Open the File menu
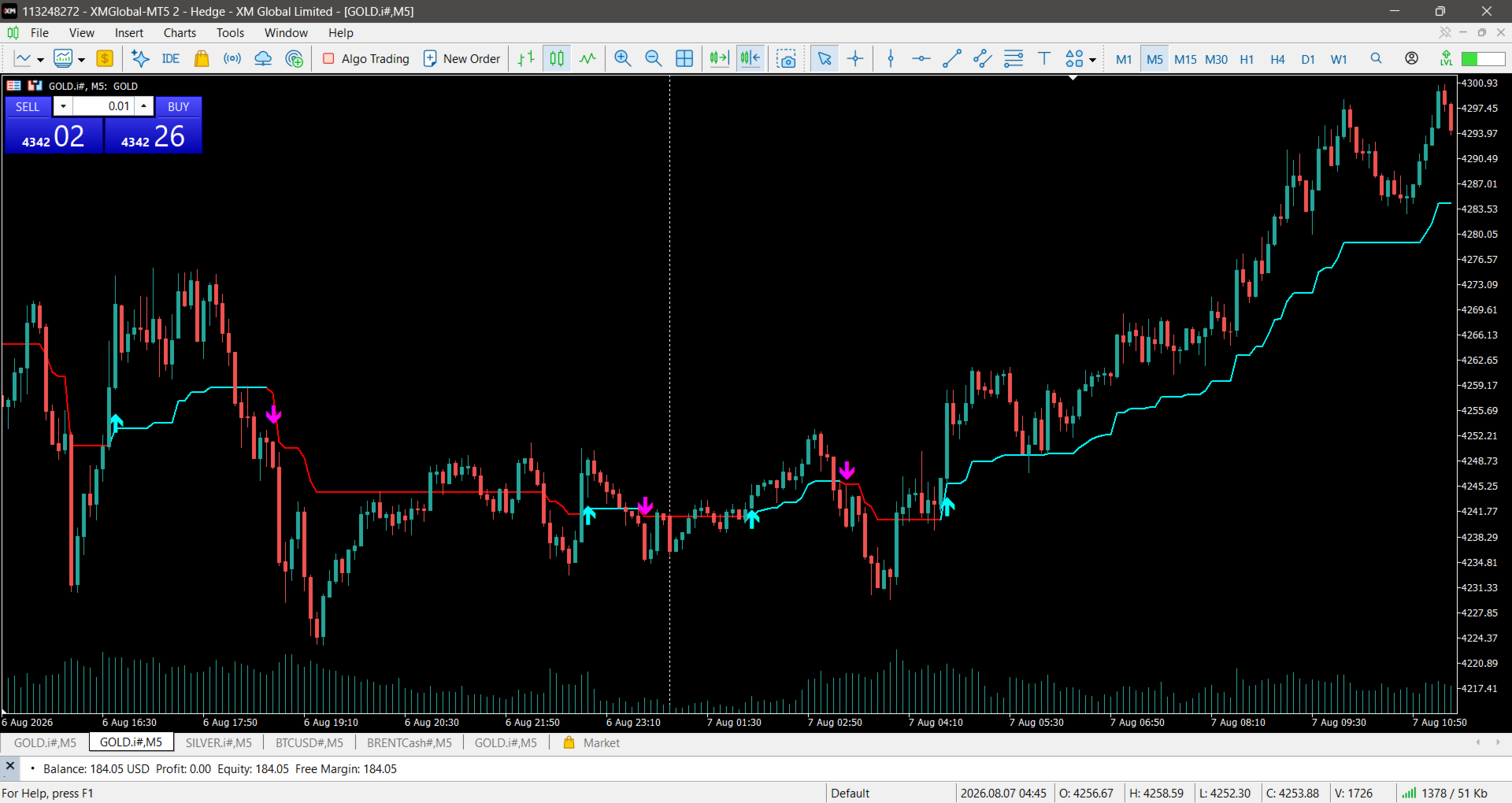The height and width of the screenshot is (803, 1512). [x=39, y=32]
